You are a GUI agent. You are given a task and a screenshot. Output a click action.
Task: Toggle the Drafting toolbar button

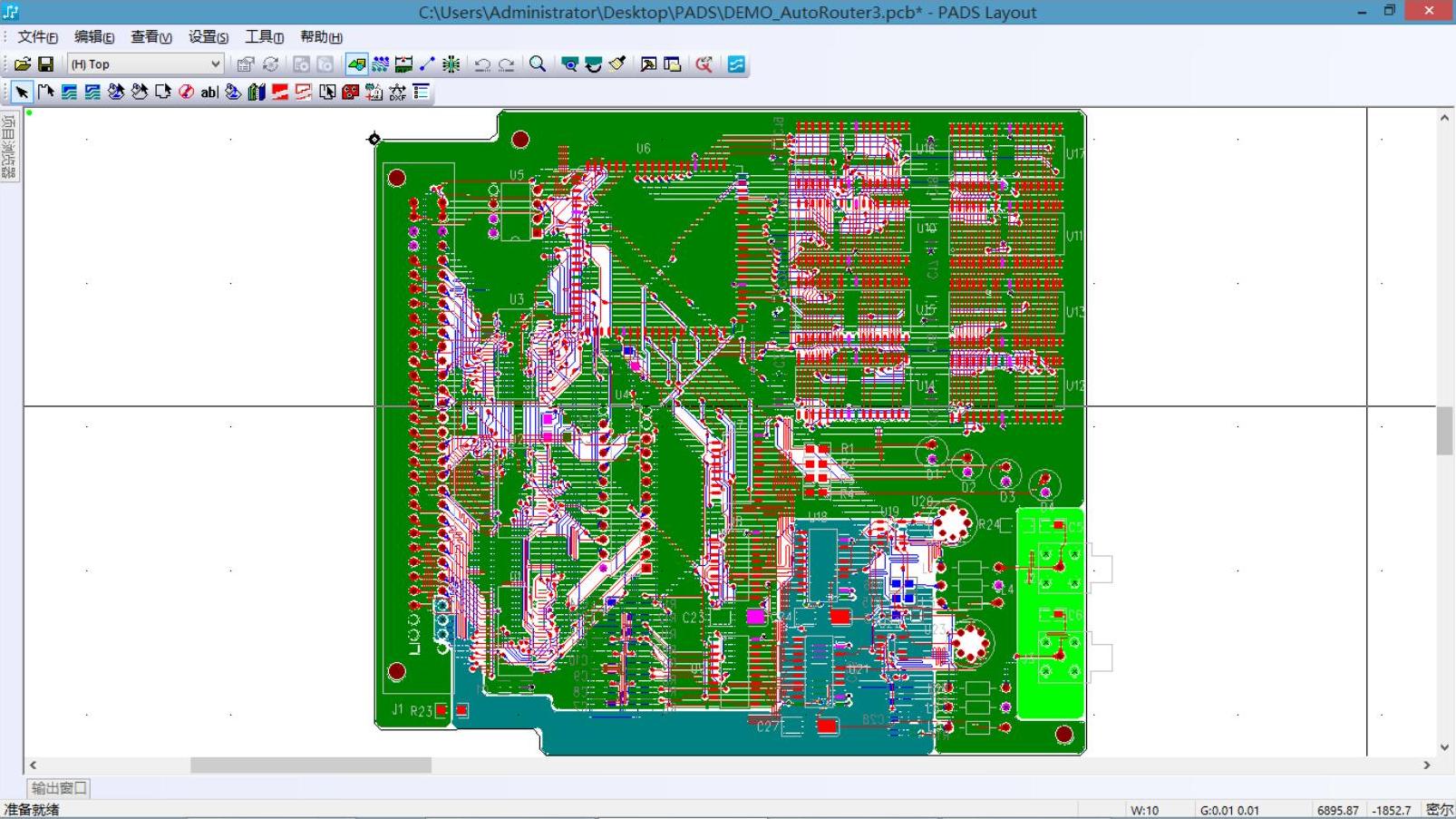coord(357,64)
